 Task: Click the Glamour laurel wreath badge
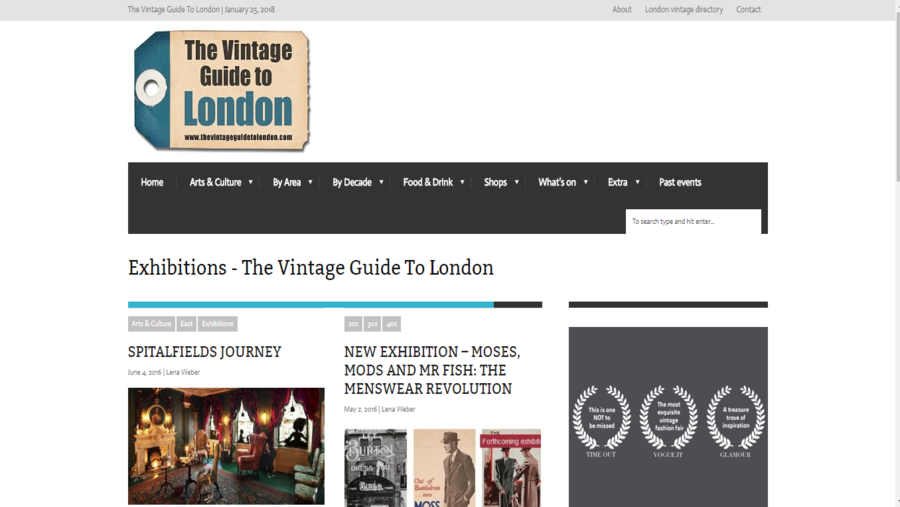735,421
